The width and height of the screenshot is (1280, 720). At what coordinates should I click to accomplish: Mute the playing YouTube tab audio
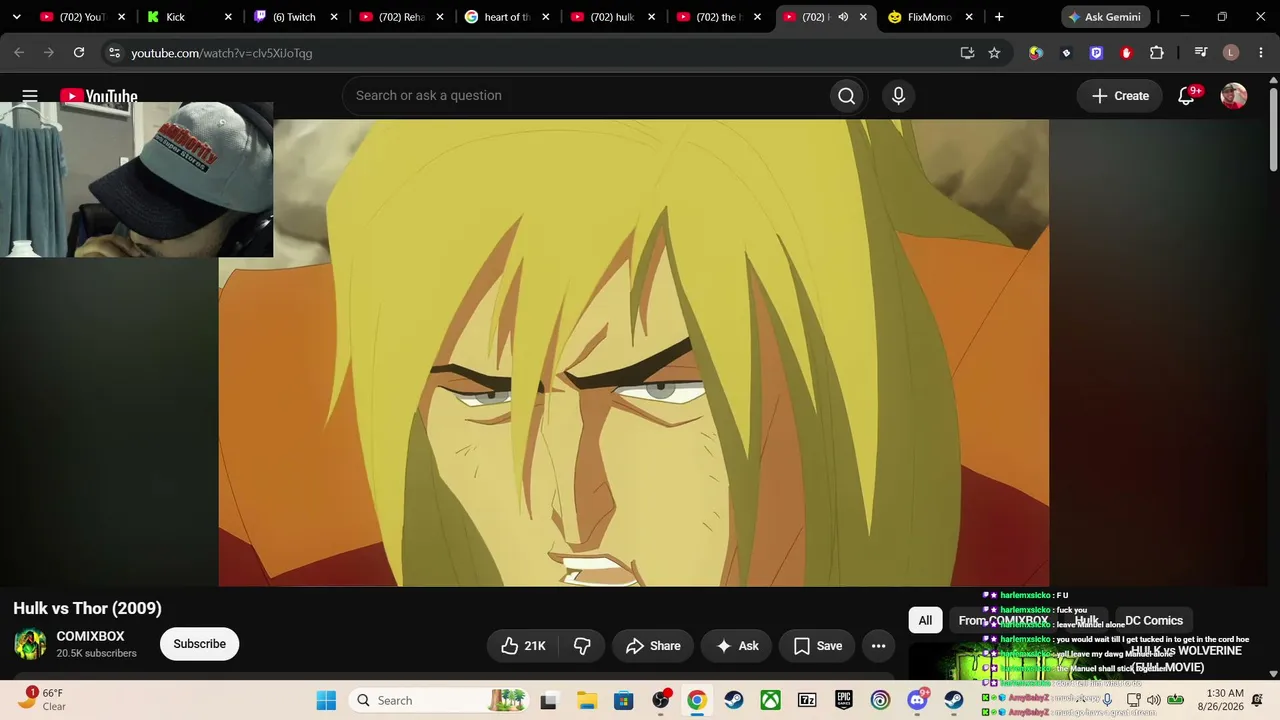(843, 17)
